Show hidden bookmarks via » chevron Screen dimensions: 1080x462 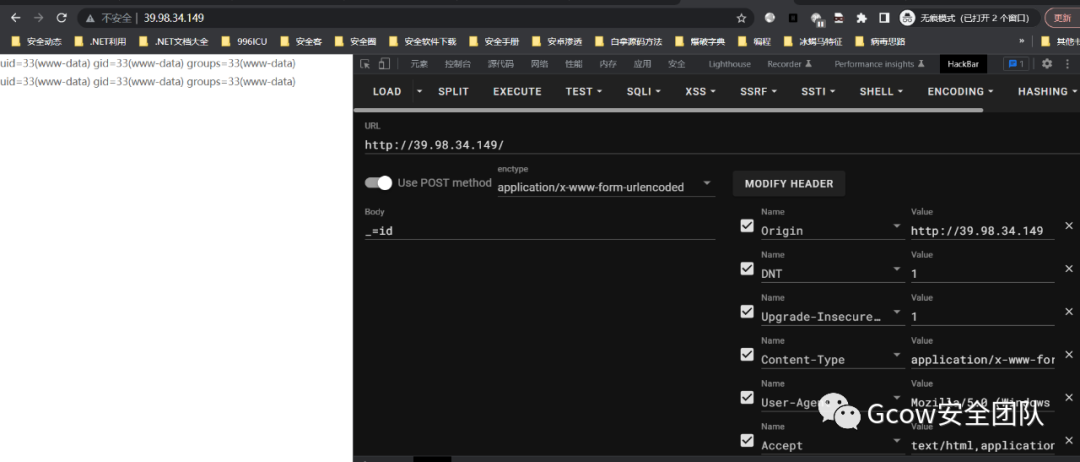point(1021,41)
